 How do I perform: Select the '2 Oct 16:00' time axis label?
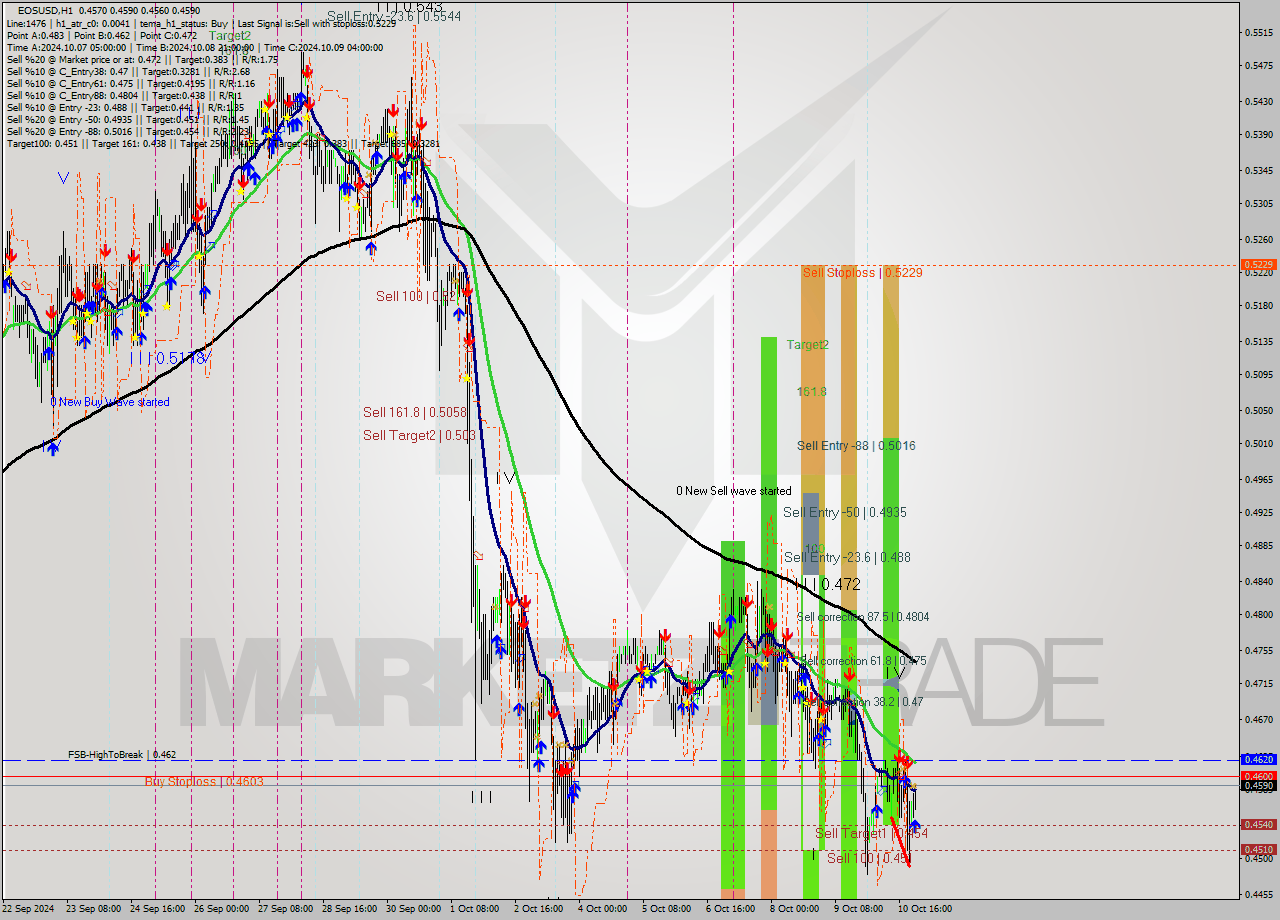[539, 909]
